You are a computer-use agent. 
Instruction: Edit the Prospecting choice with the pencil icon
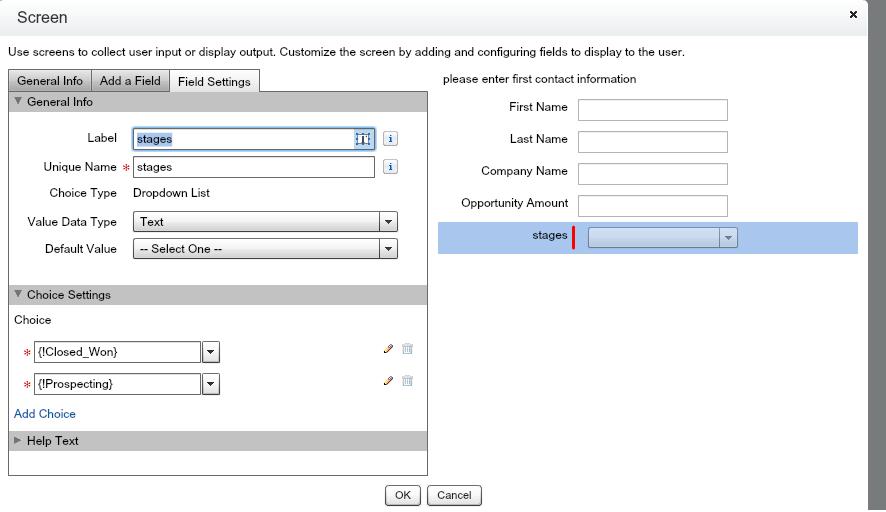coord(388,381)
